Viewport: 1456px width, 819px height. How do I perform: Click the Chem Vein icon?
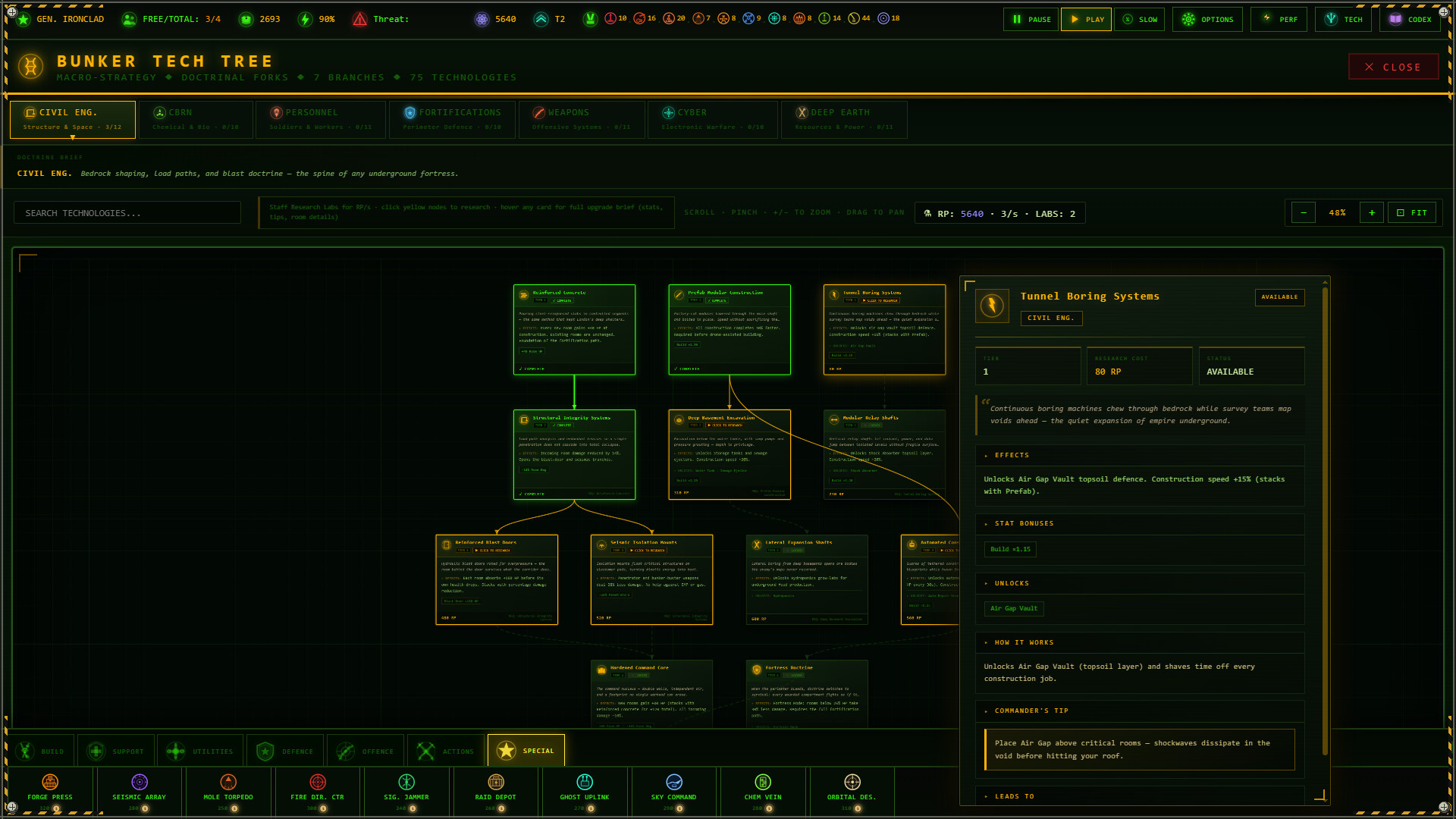click(763, 782)
